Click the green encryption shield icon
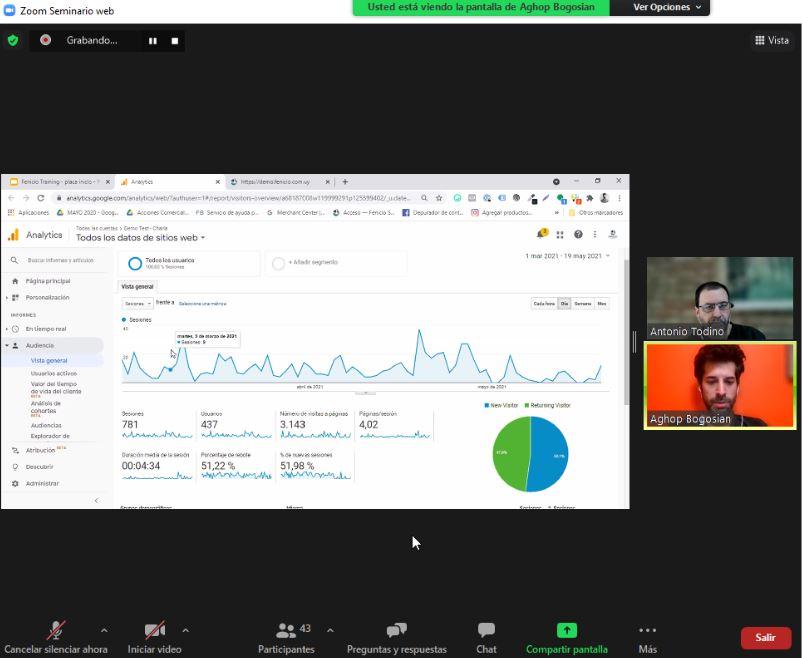This screenshot has width=802, height=658. click(x=13, y=40)
